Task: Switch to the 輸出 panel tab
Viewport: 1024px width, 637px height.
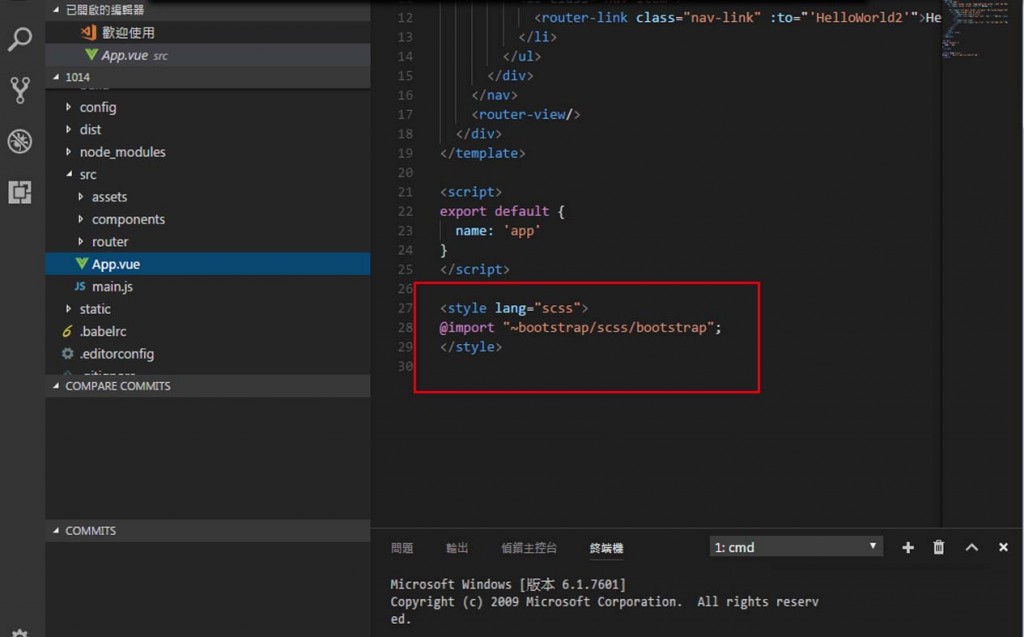Action: (457, 547)
